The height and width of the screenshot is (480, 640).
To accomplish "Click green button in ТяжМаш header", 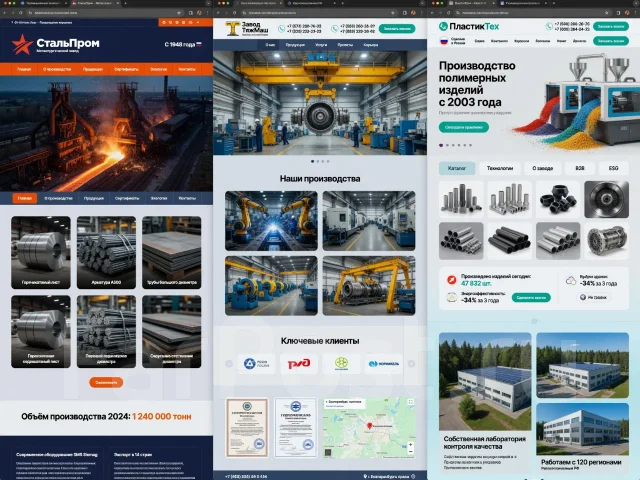I will pyautogui.click(x=397, y=29).
